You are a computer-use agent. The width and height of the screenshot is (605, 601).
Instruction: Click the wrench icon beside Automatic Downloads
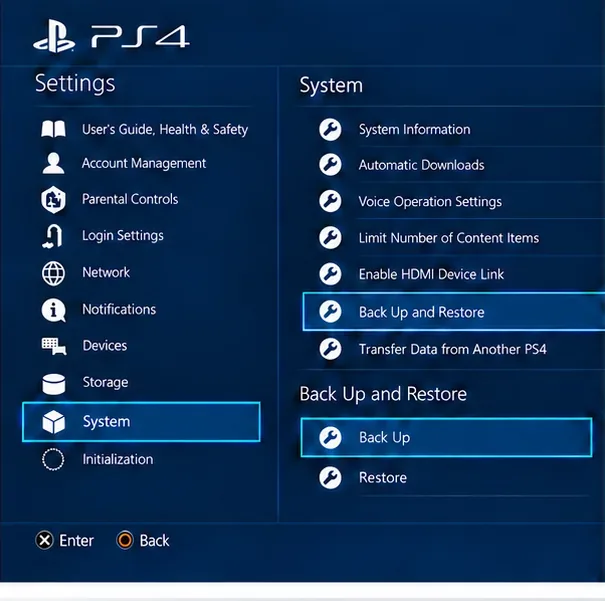coord(330,165)
